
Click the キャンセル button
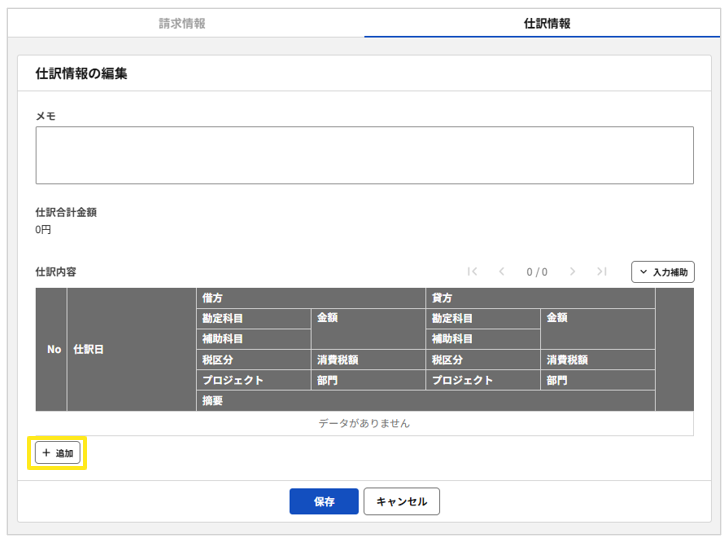402,501
